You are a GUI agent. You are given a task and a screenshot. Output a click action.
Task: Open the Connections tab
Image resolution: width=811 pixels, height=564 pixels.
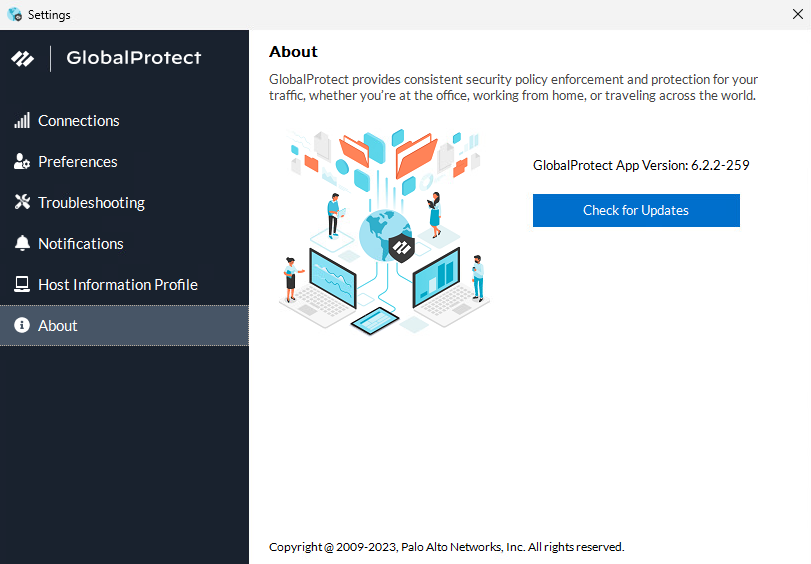[x=79, y=121]
